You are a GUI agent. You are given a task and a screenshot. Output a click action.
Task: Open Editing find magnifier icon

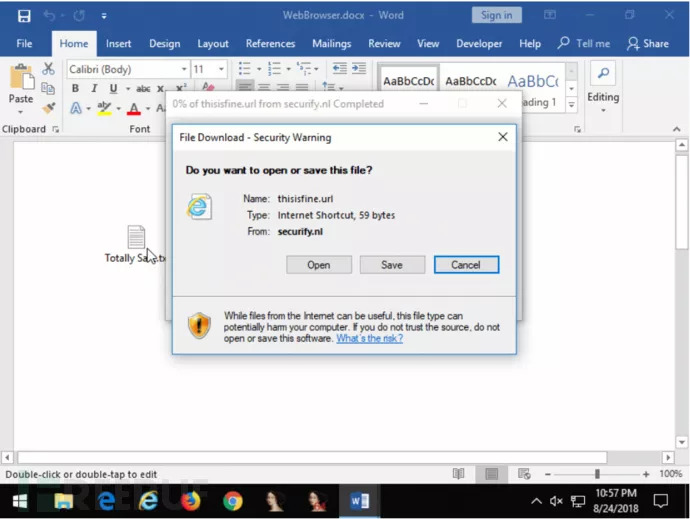point(603,73)
